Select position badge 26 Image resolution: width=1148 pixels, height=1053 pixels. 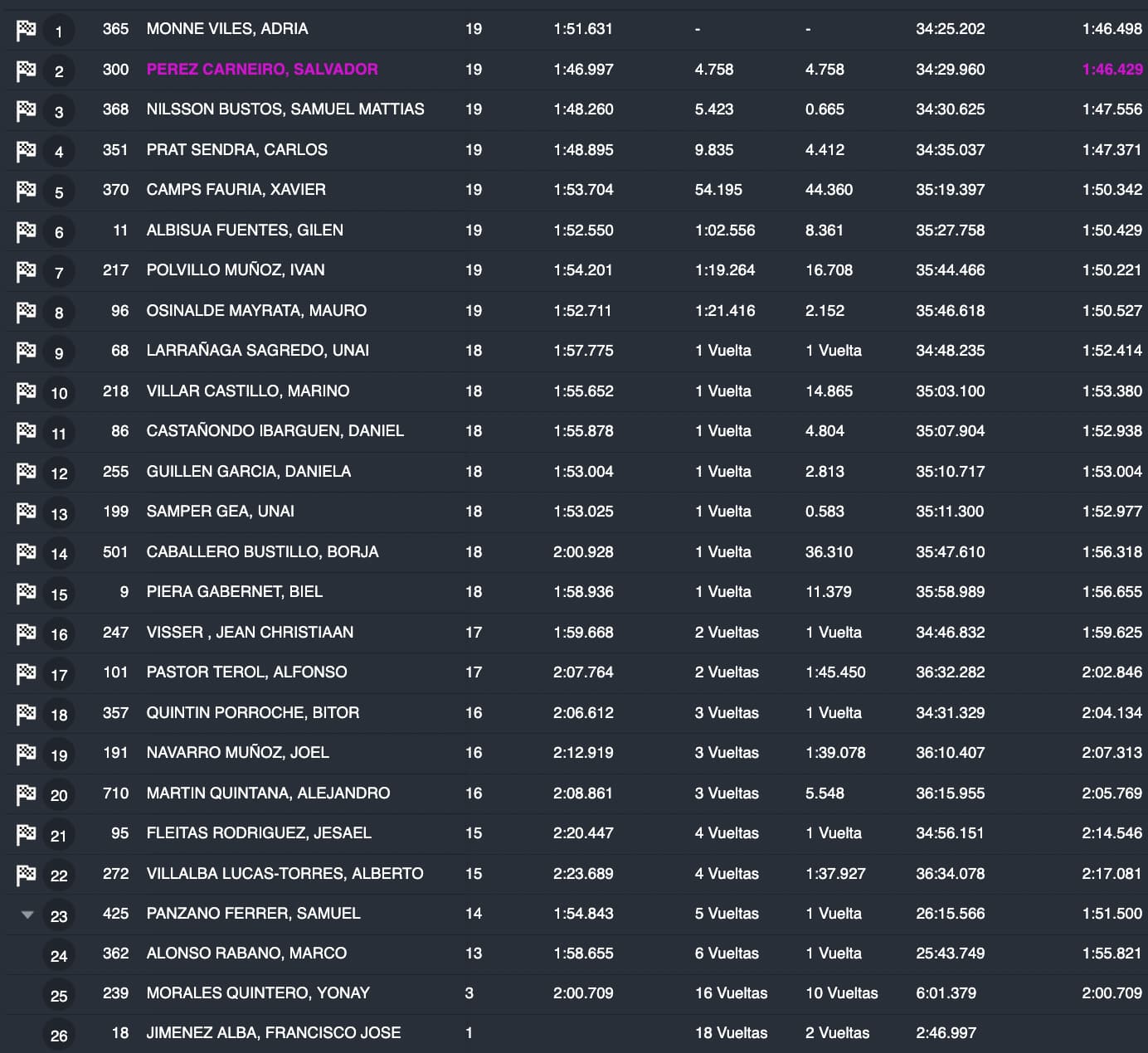click(59, 1036)
